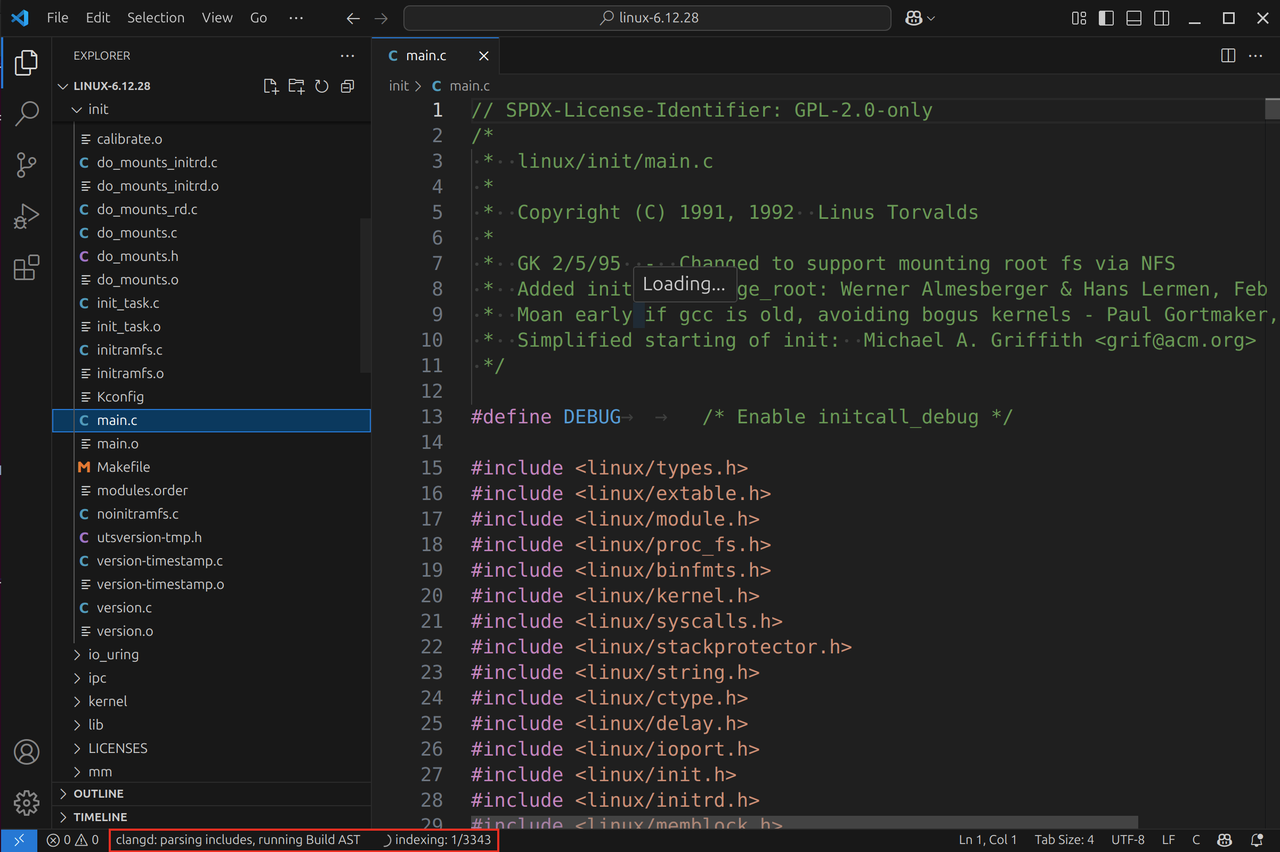Open the Edit menu
The image size is (1280, 852).
pyautogui.click(x=98, y=18)
